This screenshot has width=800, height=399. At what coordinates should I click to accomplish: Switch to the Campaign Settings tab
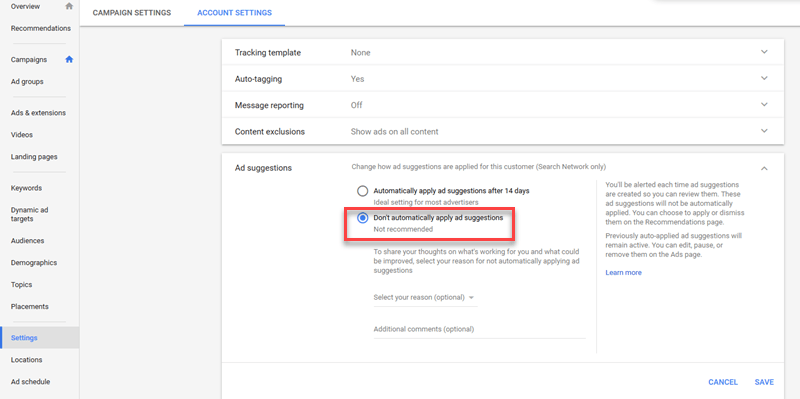(x=132, y=13)
